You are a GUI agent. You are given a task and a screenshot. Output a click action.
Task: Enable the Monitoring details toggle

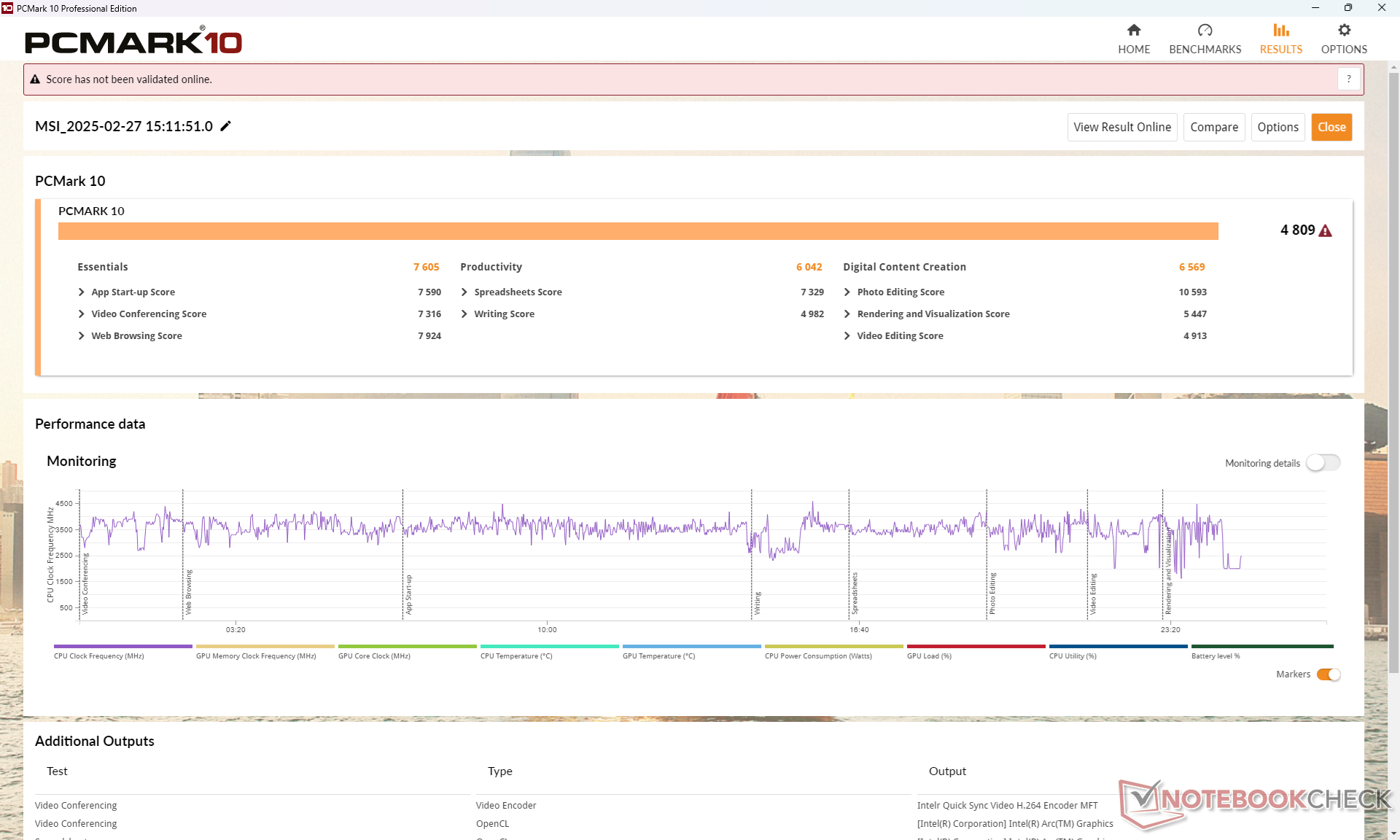pyautogui.click(x=1323, y=463)
